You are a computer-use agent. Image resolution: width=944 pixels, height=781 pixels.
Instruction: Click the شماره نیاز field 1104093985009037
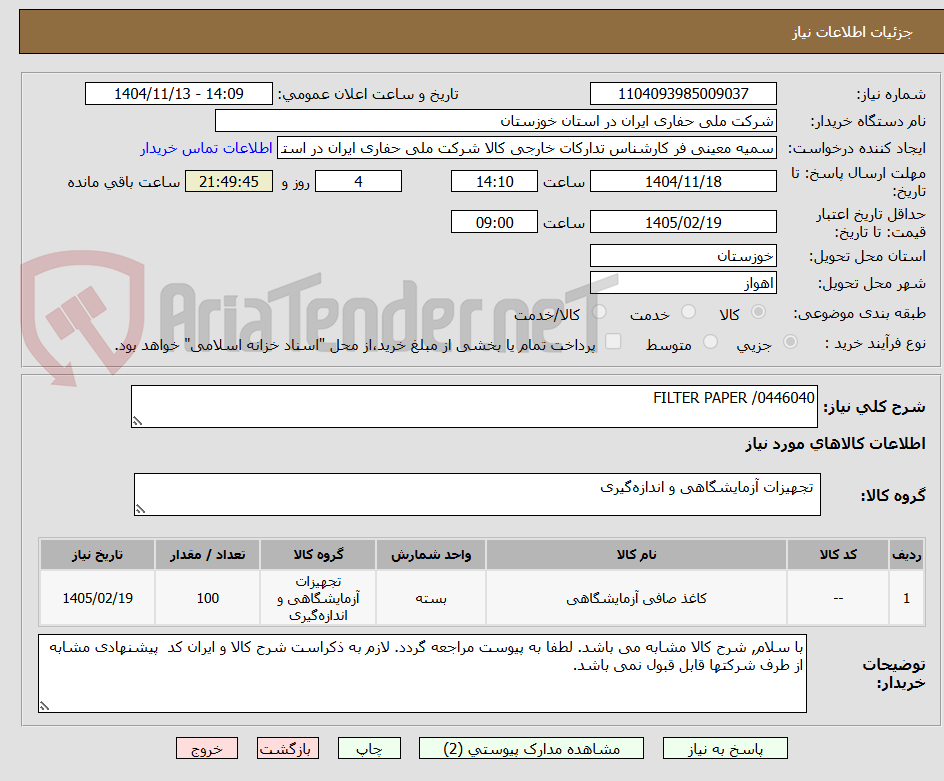[683, 94]
